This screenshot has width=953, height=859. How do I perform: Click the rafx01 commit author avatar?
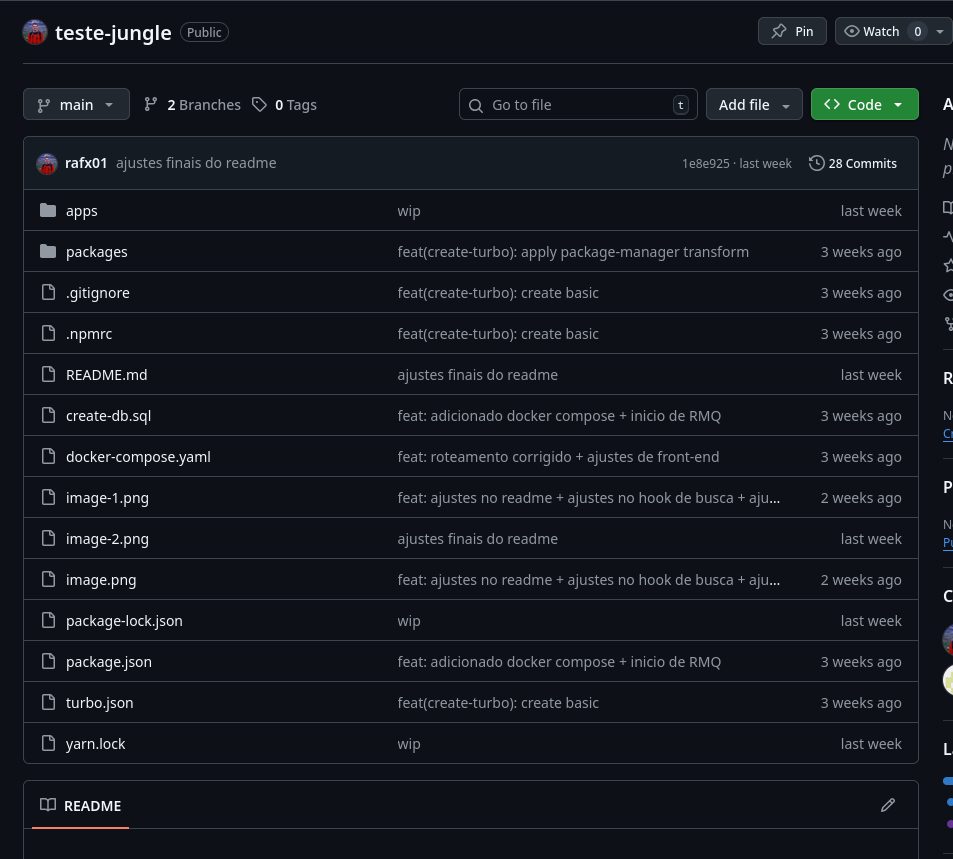47,163
